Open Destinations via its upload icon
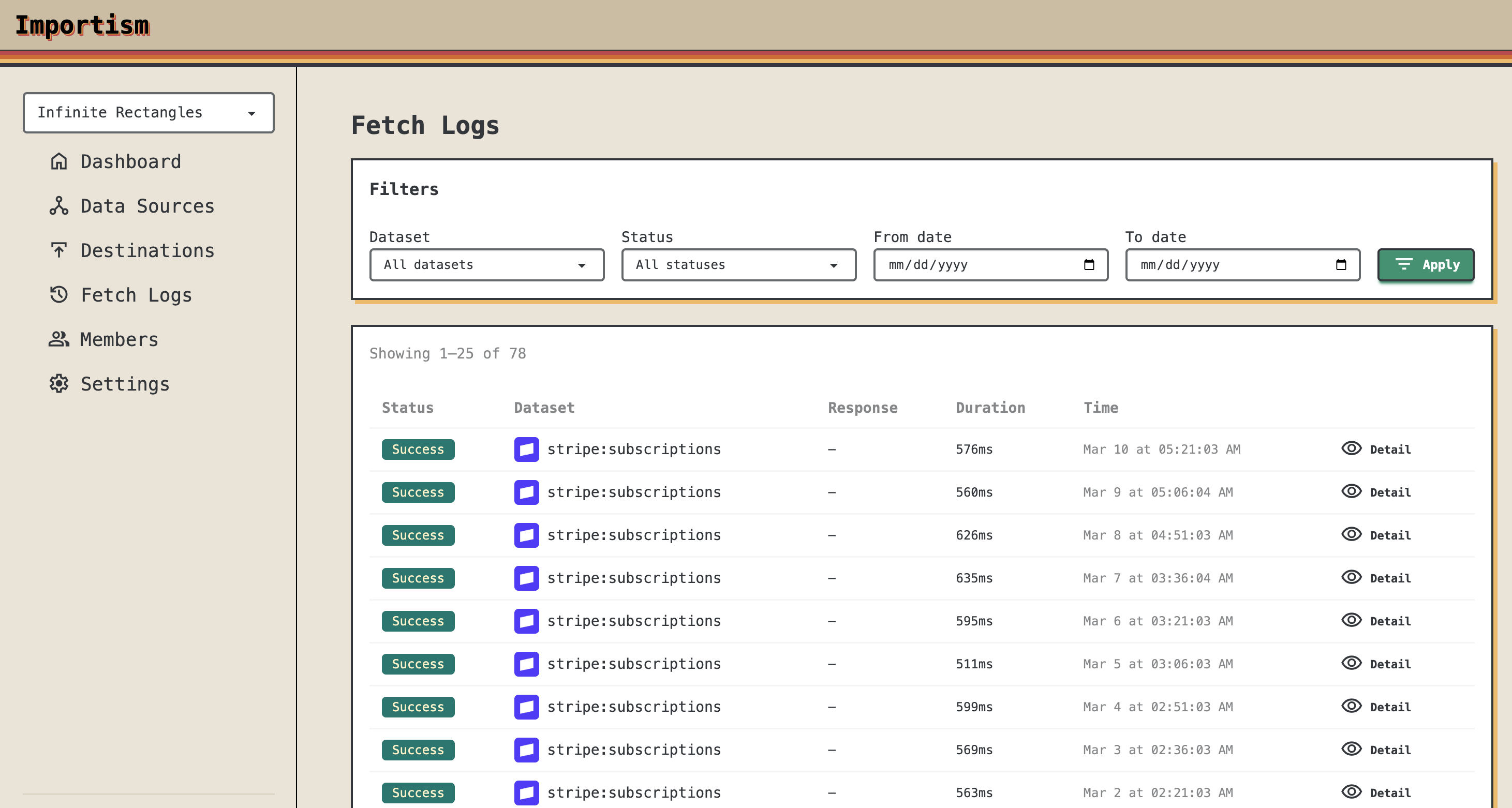The image size is (1512, 808). 58,250
